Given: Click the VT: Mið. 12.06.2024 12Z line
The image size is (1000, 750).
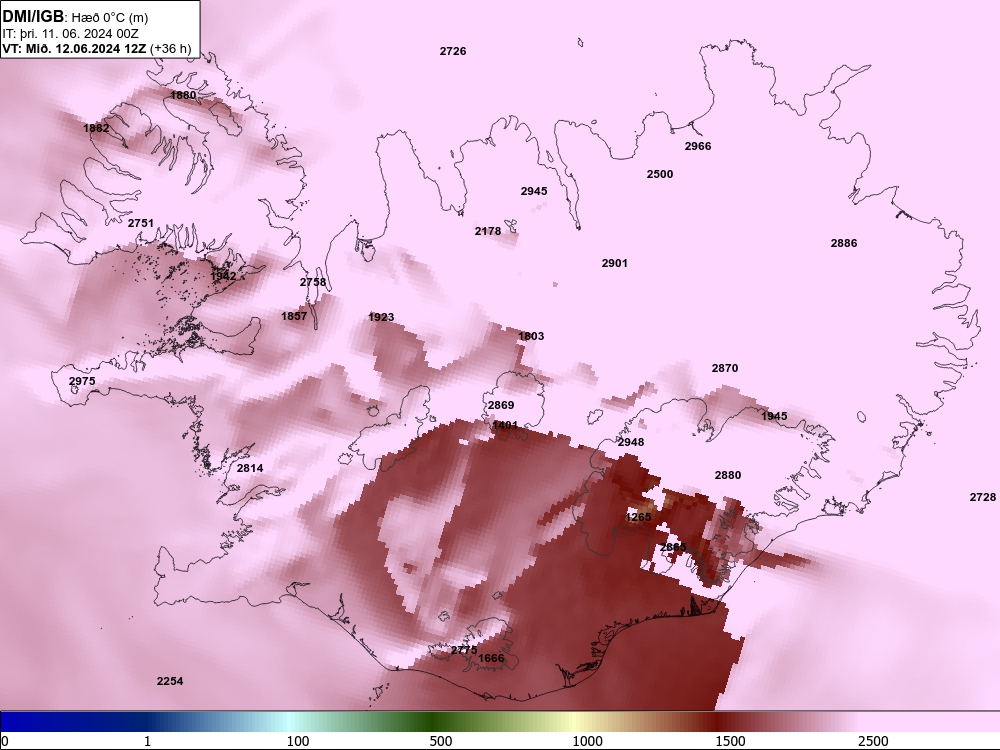Looking at the screenshot, I should click(x=96, y=48).
